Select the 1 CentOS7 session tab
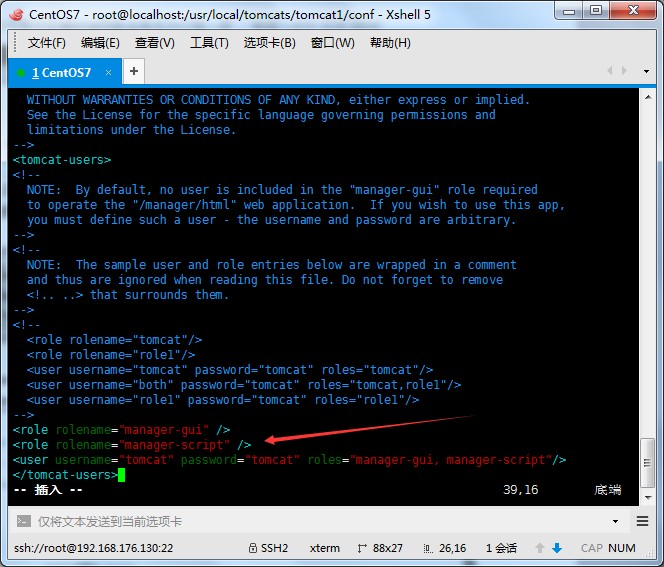The image size is (664, 567). [x=61, y=73]
